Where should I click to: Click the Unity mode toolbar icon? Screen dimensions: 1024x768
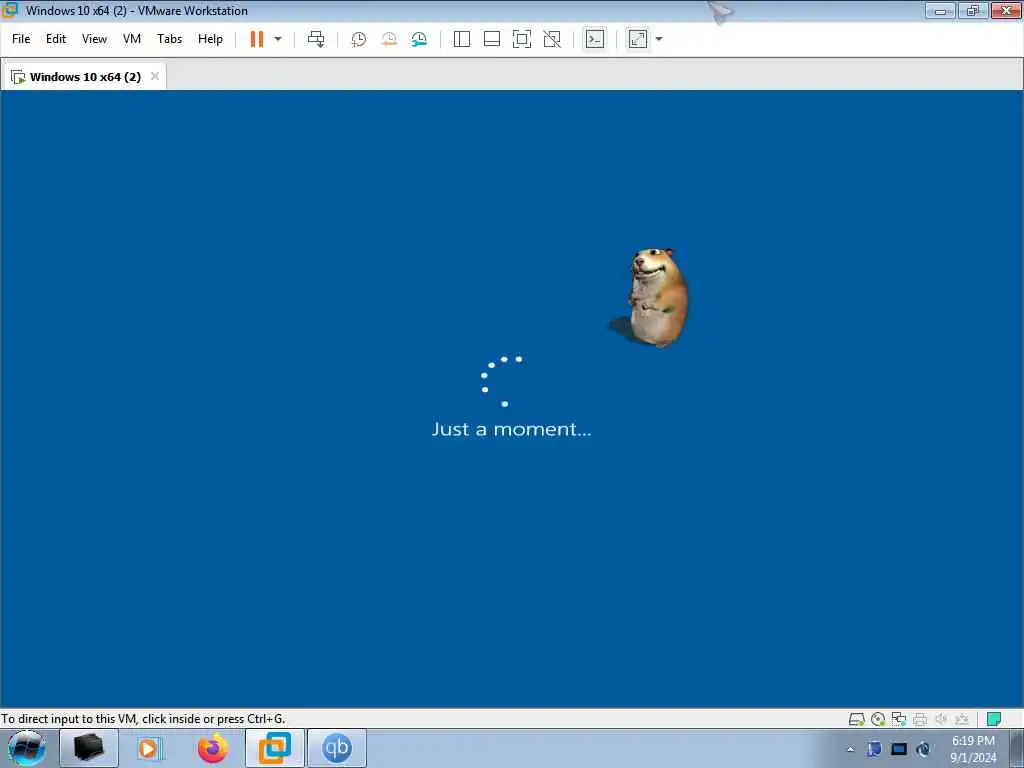[x=552, y=39]
